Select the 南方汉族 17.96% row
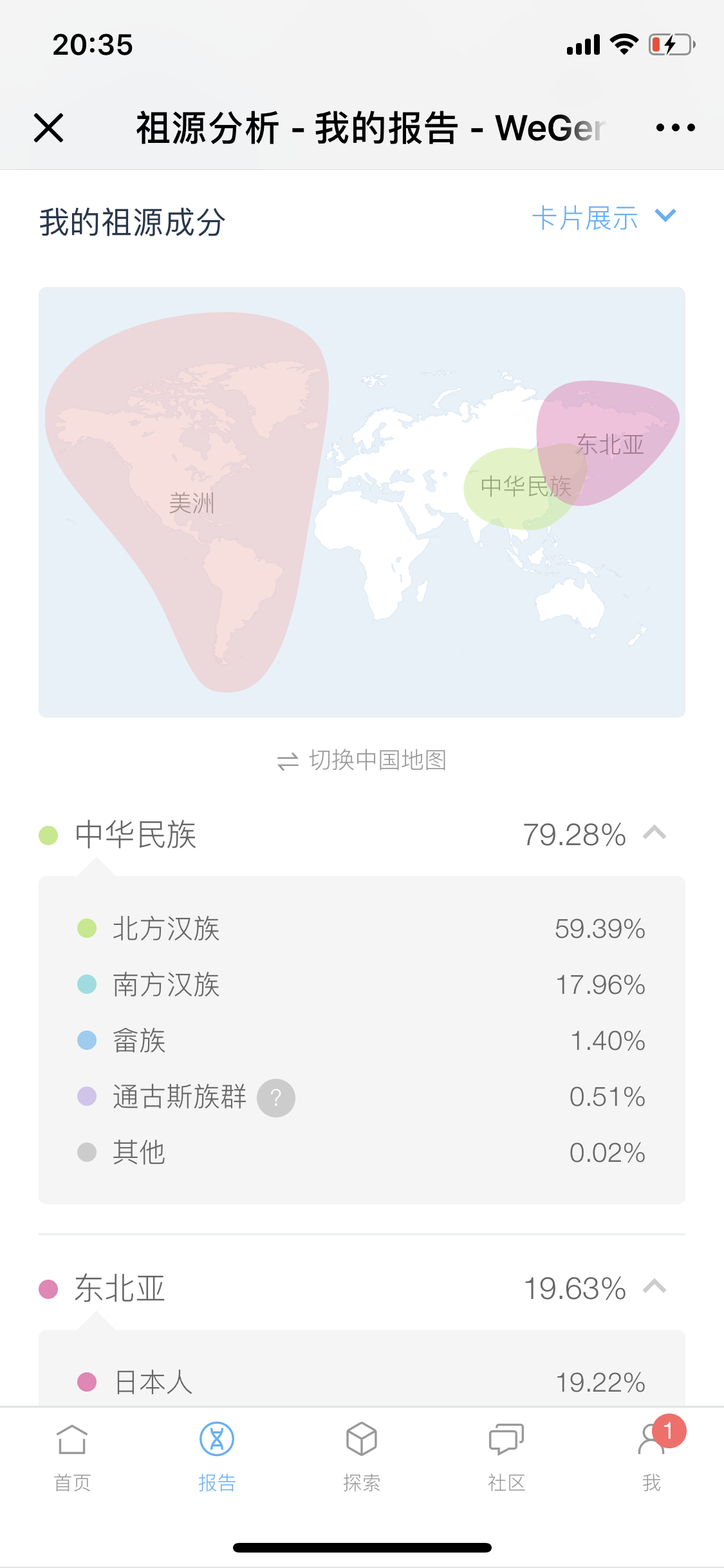 click(x=362, y=984)
